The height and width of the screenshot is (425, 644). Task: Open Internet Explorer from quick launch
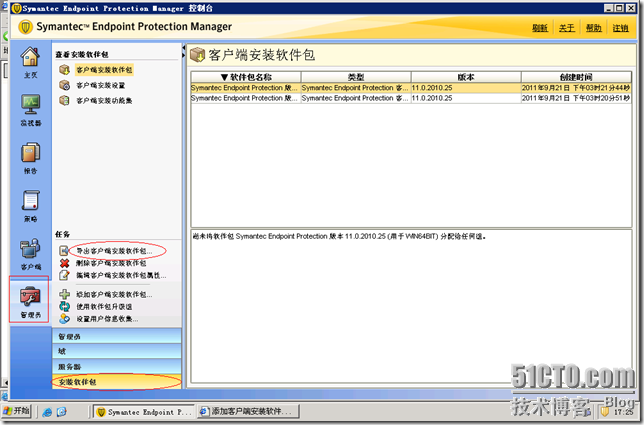pos(47,412)
